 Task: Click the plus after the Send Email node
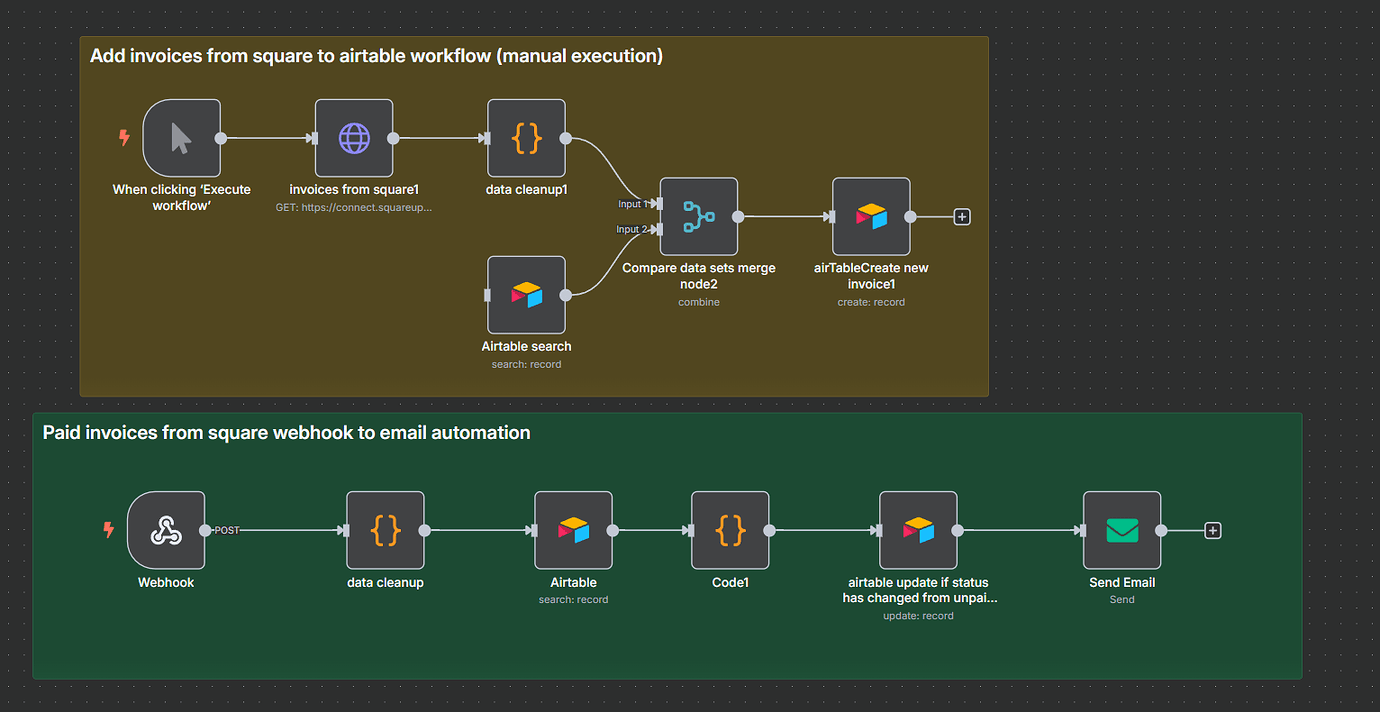pos(1212,530)
